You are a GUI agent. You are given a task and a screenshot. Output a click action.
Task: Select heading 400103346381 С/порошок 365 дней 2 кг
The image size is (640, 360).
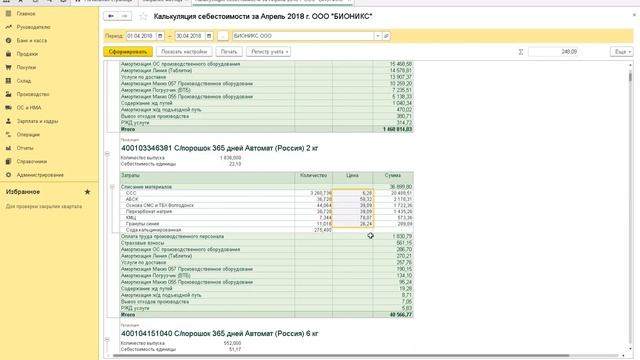point(220,148)
